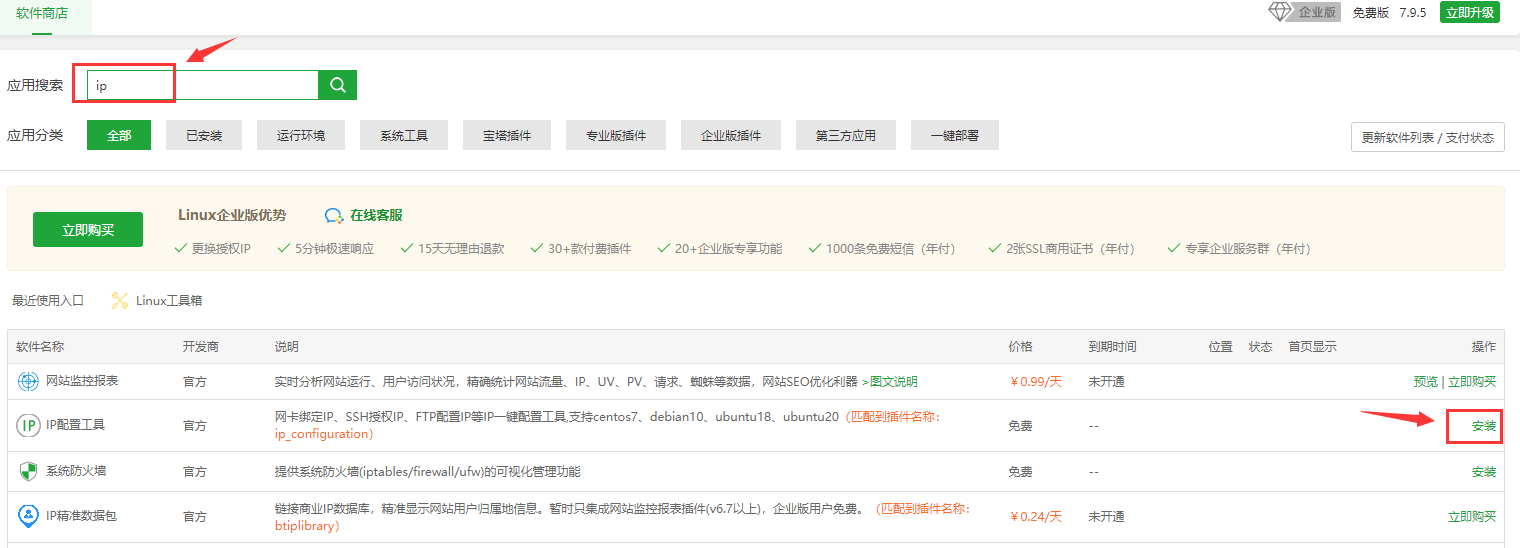The image size is (1520, 548).
Task: Select the 运行环境 category filter
Action: [x=301, y=135]
